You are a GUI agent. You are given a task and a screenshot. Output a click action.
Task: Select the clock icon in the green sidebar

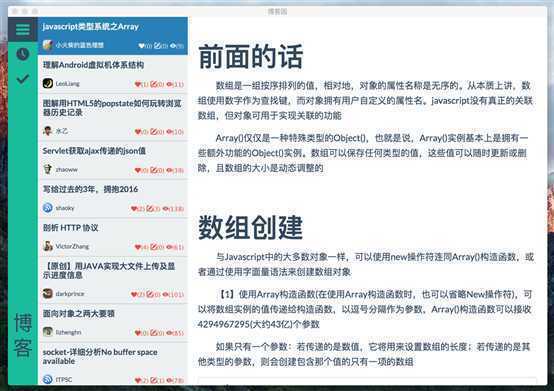coord(23,54)
